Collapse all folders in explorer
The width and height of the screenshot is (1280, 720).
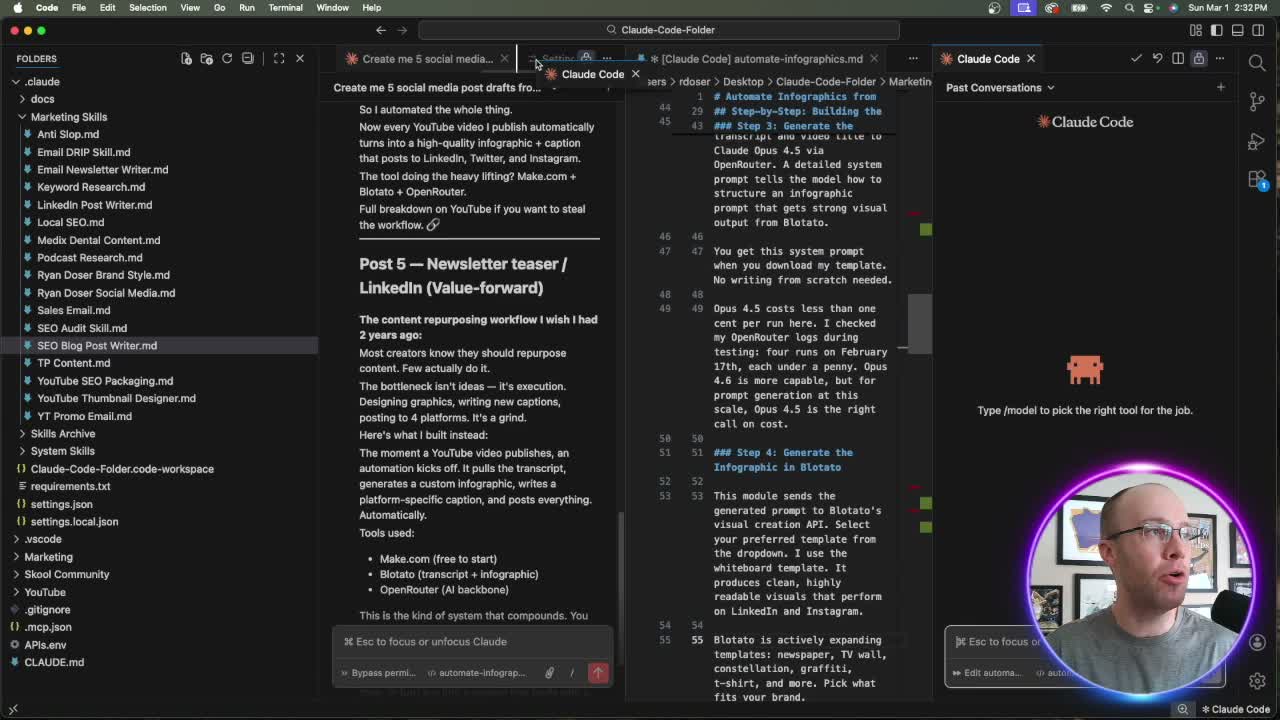(248, 58)
